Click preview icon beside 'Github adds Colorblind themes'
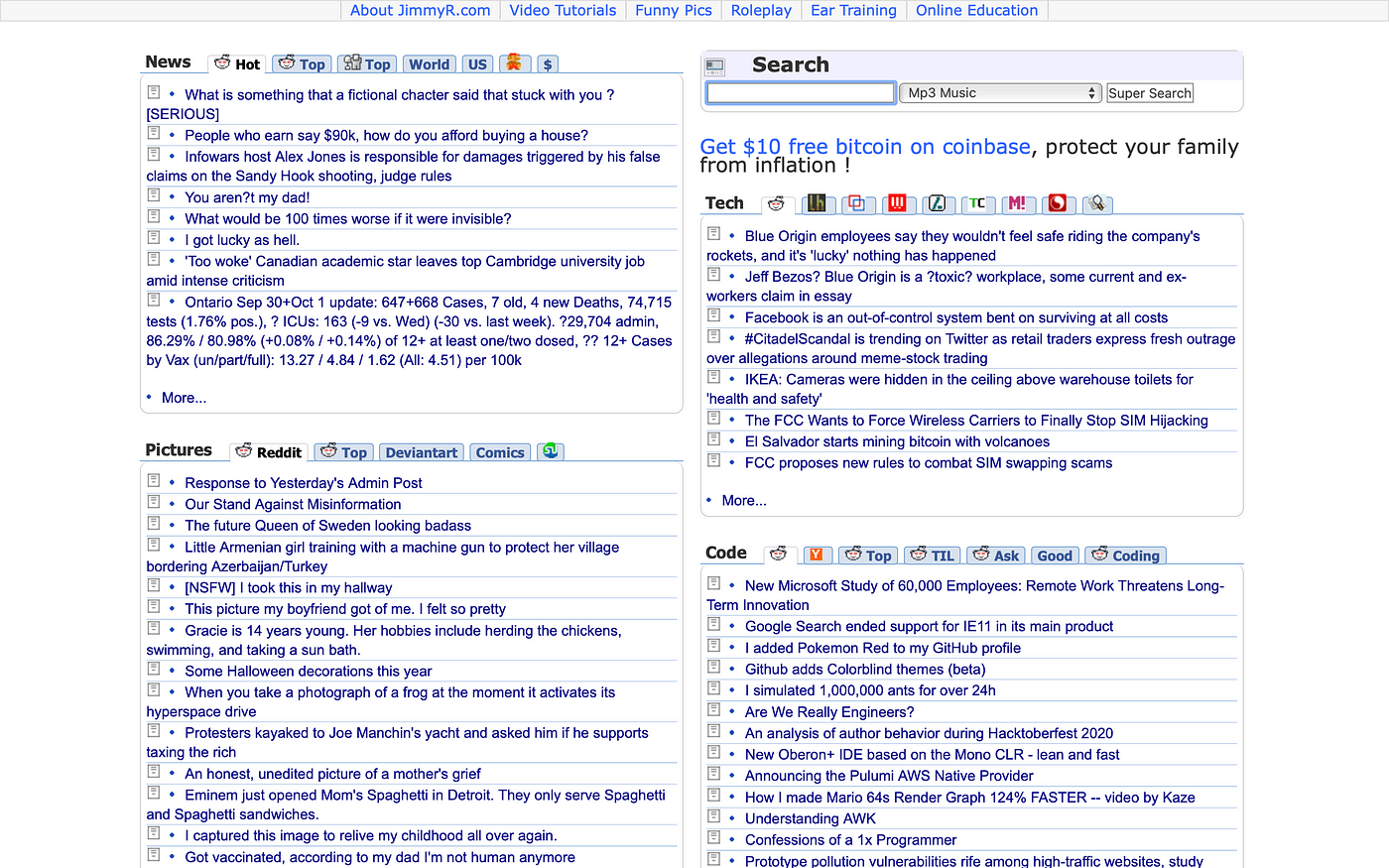The width and height of the screenshot is (1389, 868). pyautogui.click(x=713, y=667)
